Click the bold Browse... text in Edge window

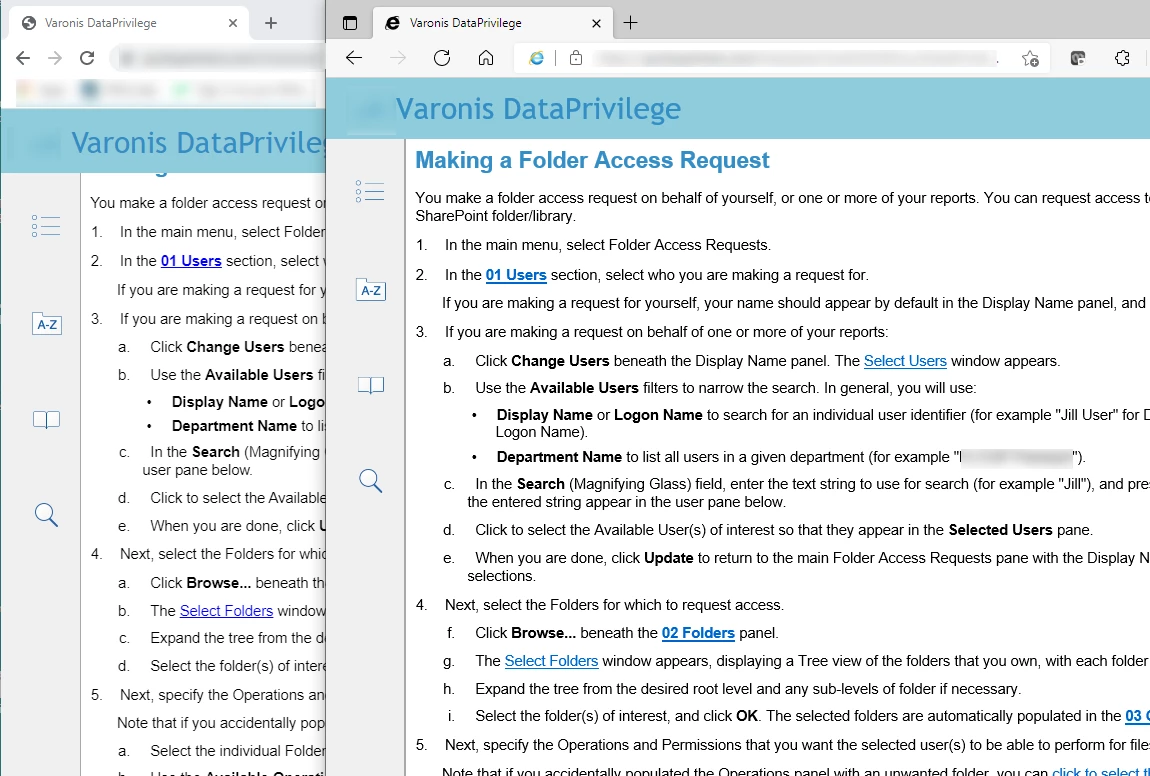tap(543, 633)
